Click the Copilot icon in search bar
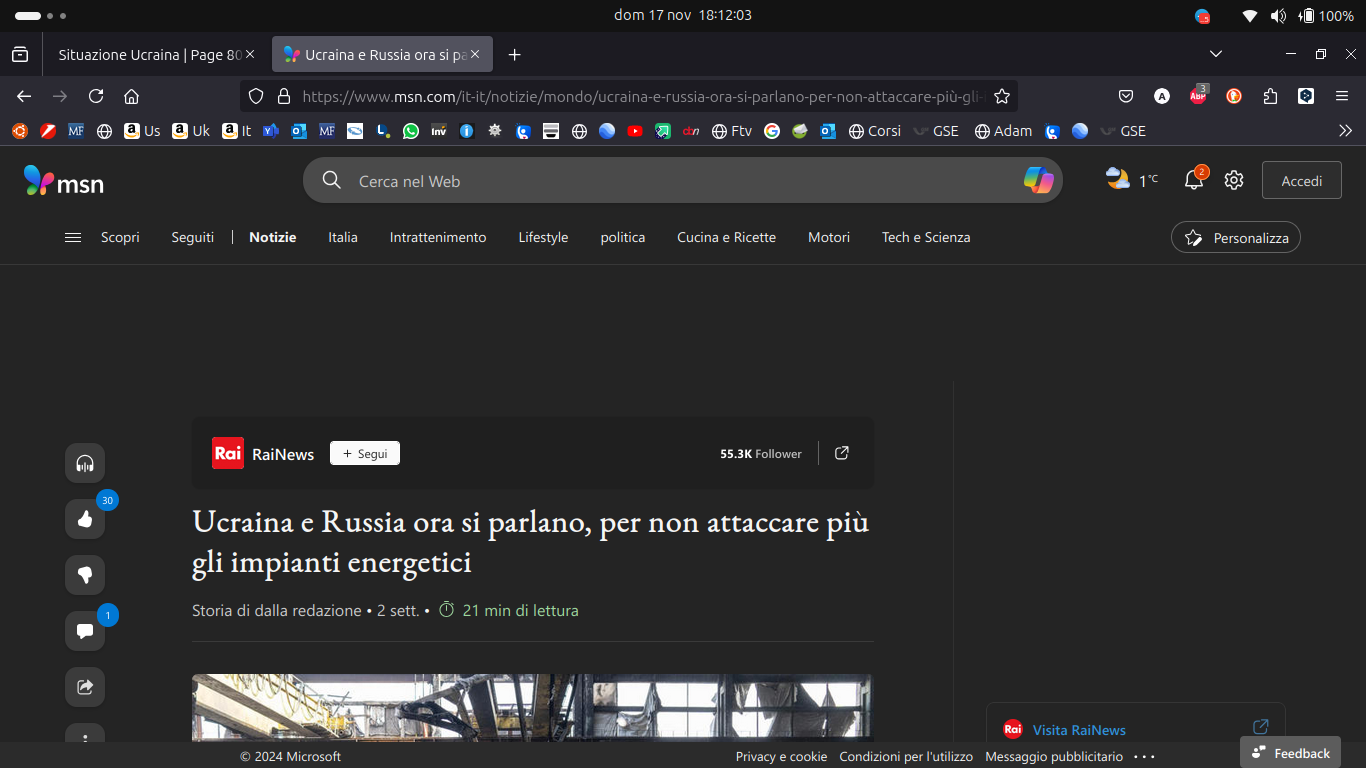The image size is (1366, 768). [x=1038, y=180]
